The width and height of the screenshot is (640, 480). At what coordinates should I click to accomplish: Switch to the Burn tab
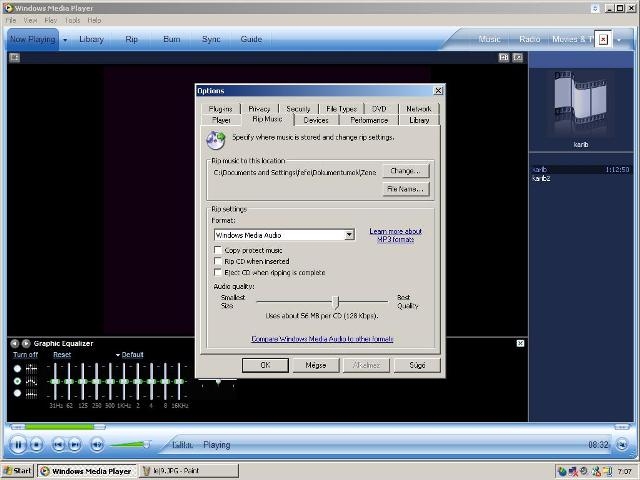click(171, 39)
